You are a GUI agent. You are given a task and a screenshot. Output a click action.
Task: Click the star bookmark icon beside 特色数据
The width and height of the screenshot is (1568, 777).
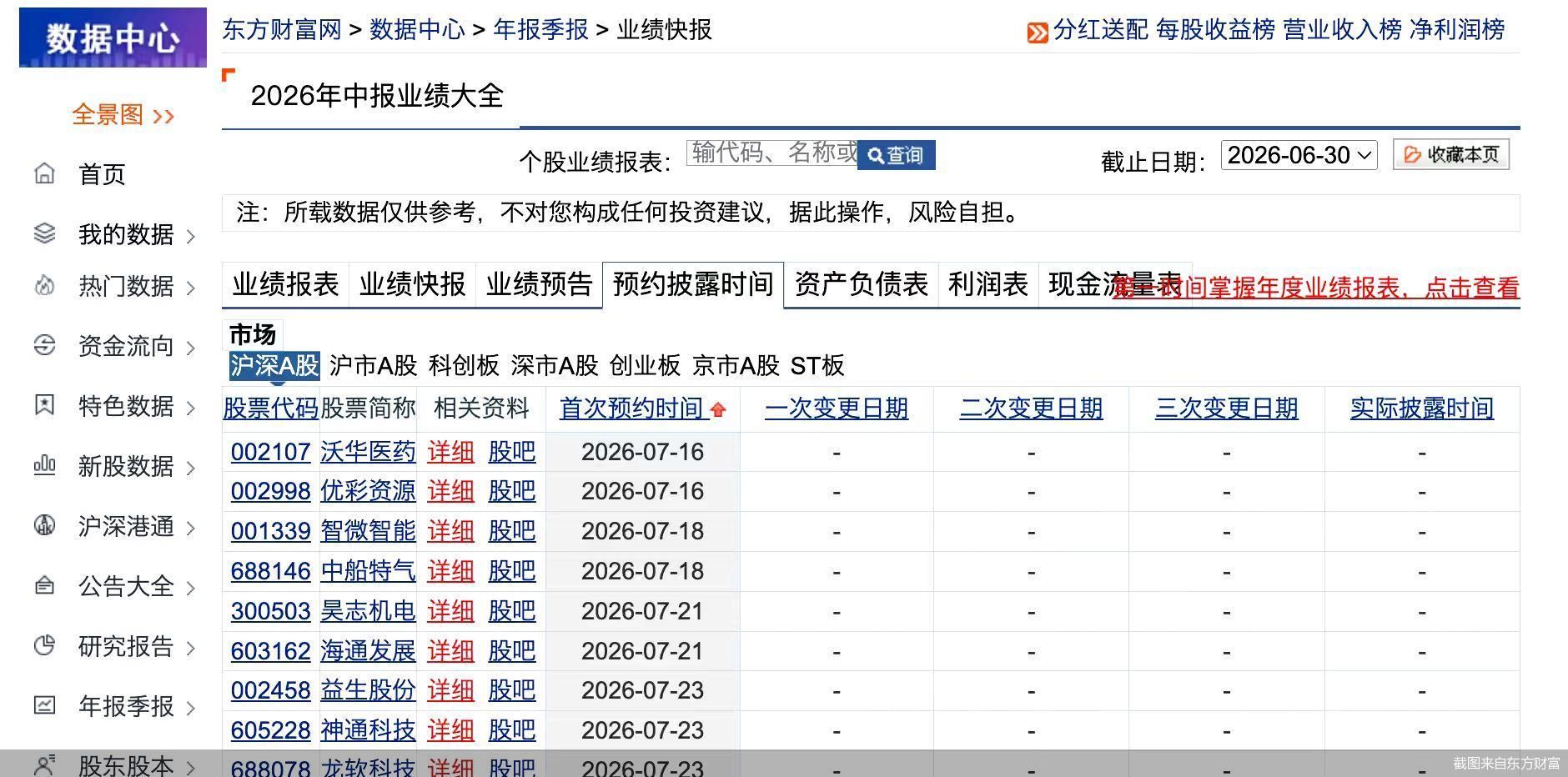point(44,405)
